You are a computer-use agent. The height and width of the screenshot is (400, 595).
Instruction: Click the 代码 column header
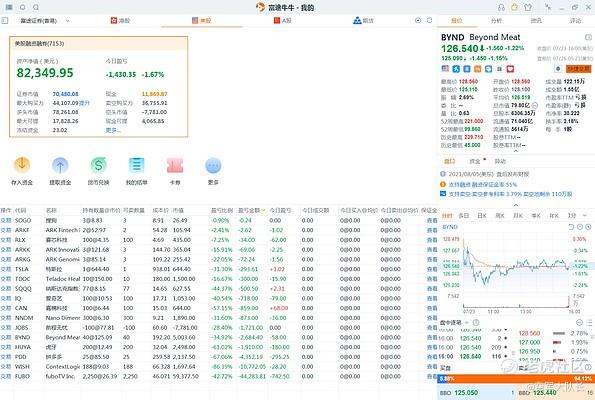tap(20, 210)
